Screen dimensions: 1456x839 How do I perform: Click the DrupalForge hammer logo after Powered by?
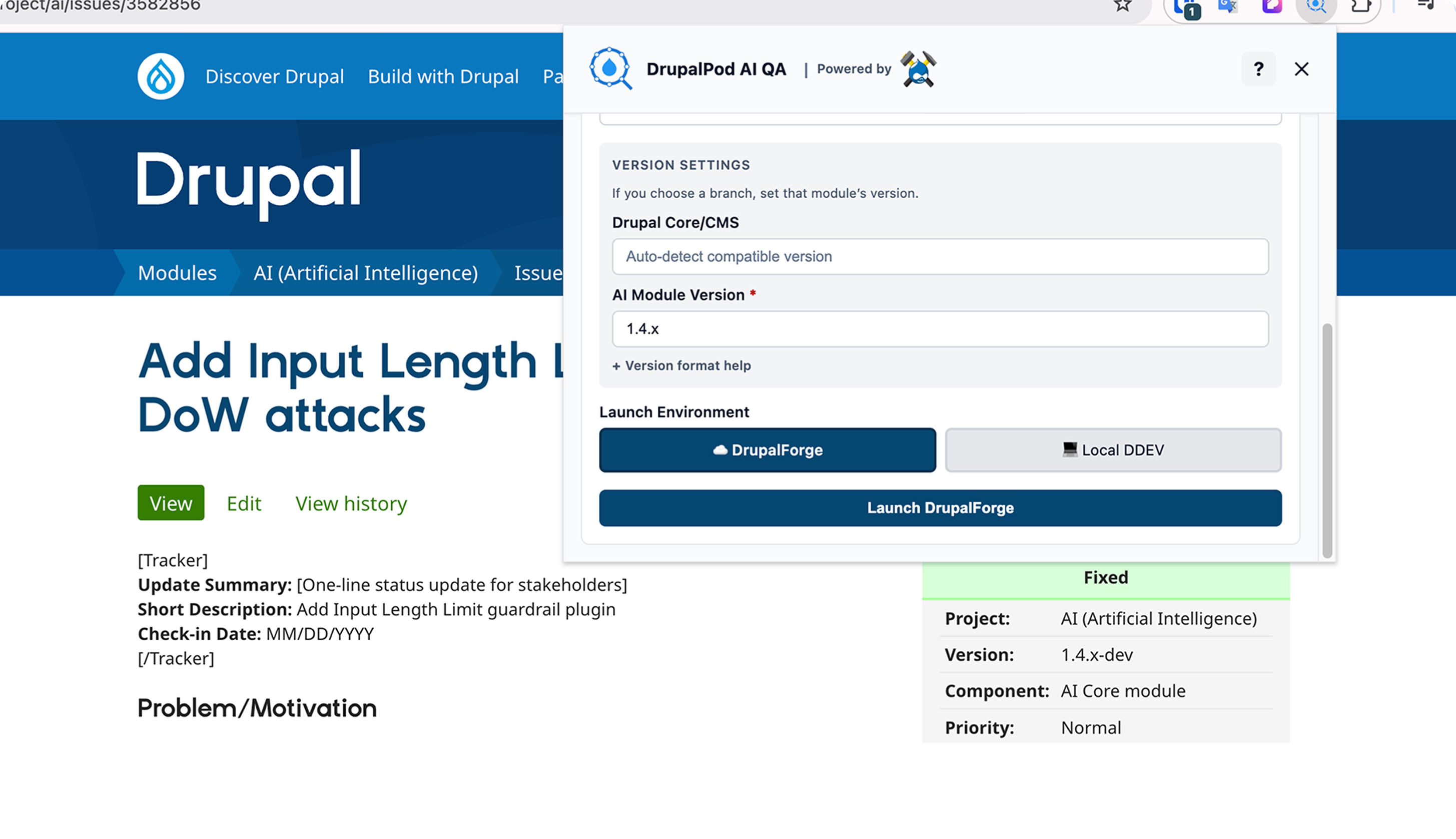tap(918, 69)
